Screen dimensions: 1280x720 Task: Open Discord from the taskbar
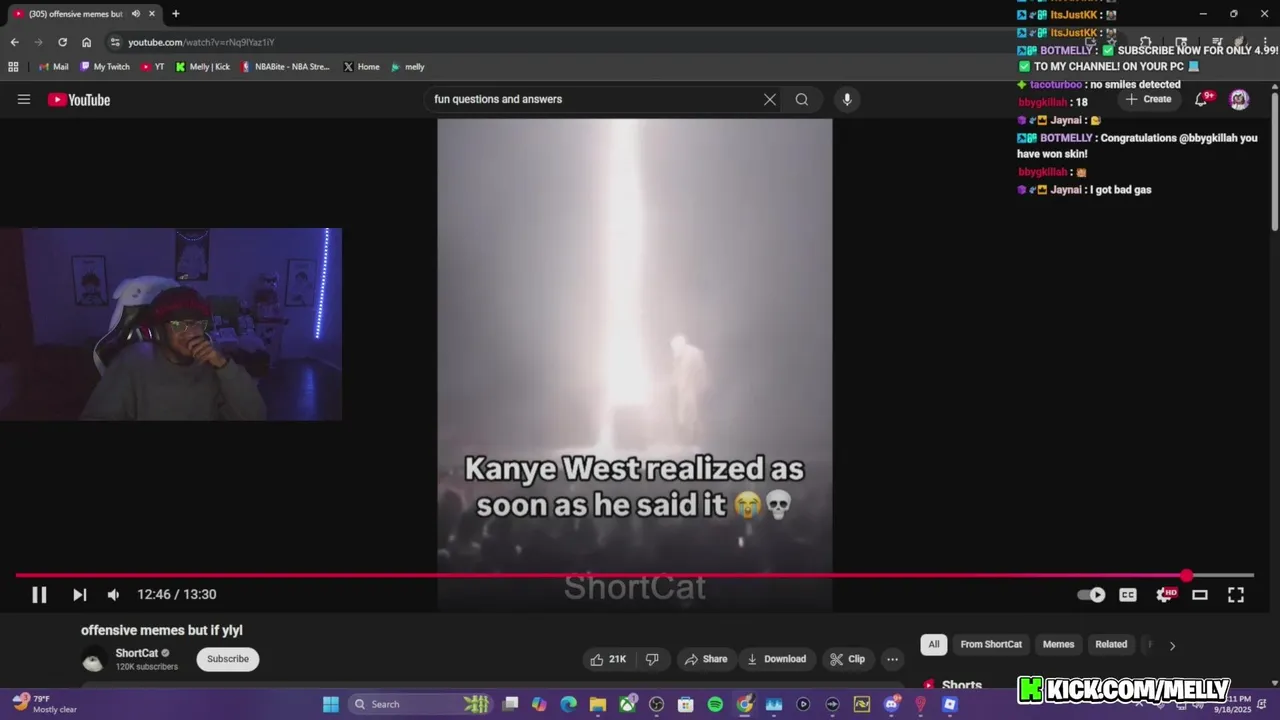891,704
